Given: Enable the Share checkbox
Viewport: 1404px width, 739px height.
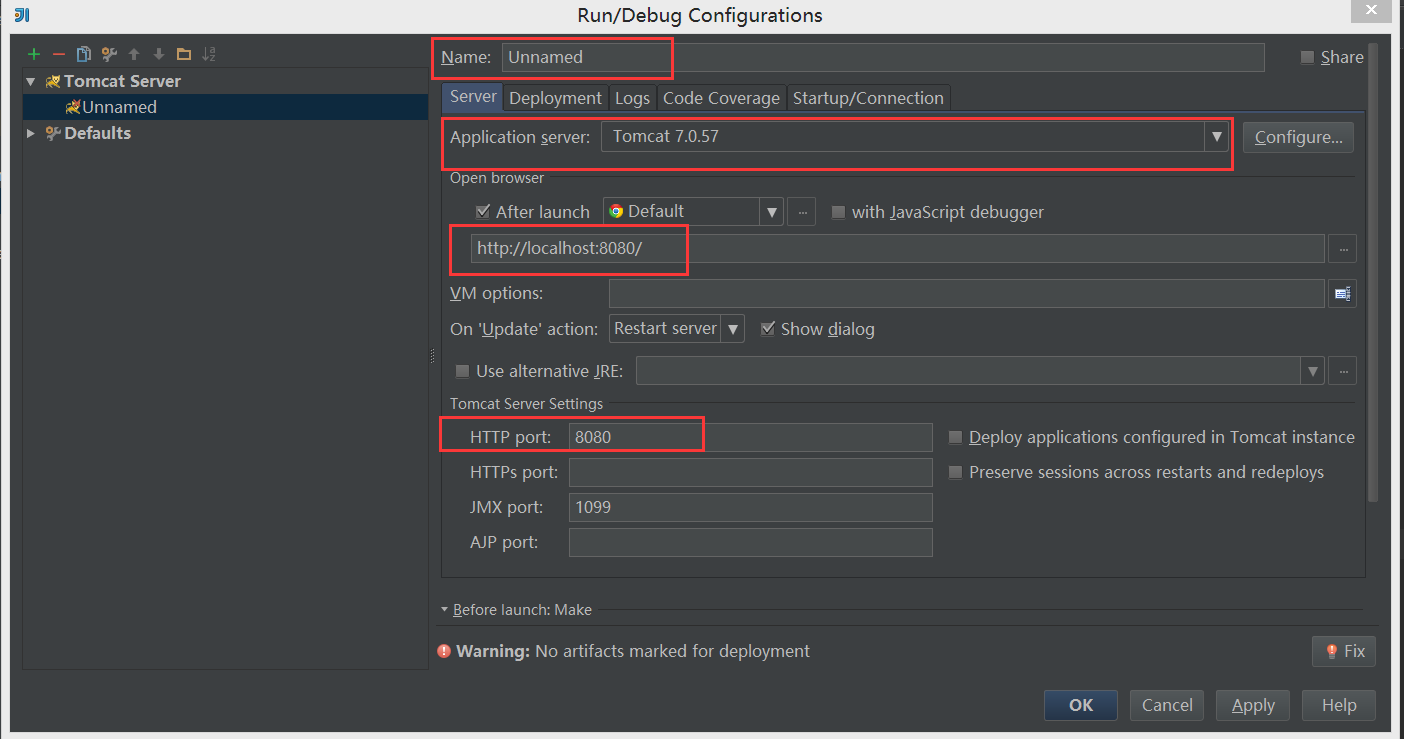Looking at the screenshot, I should 1307,58.
